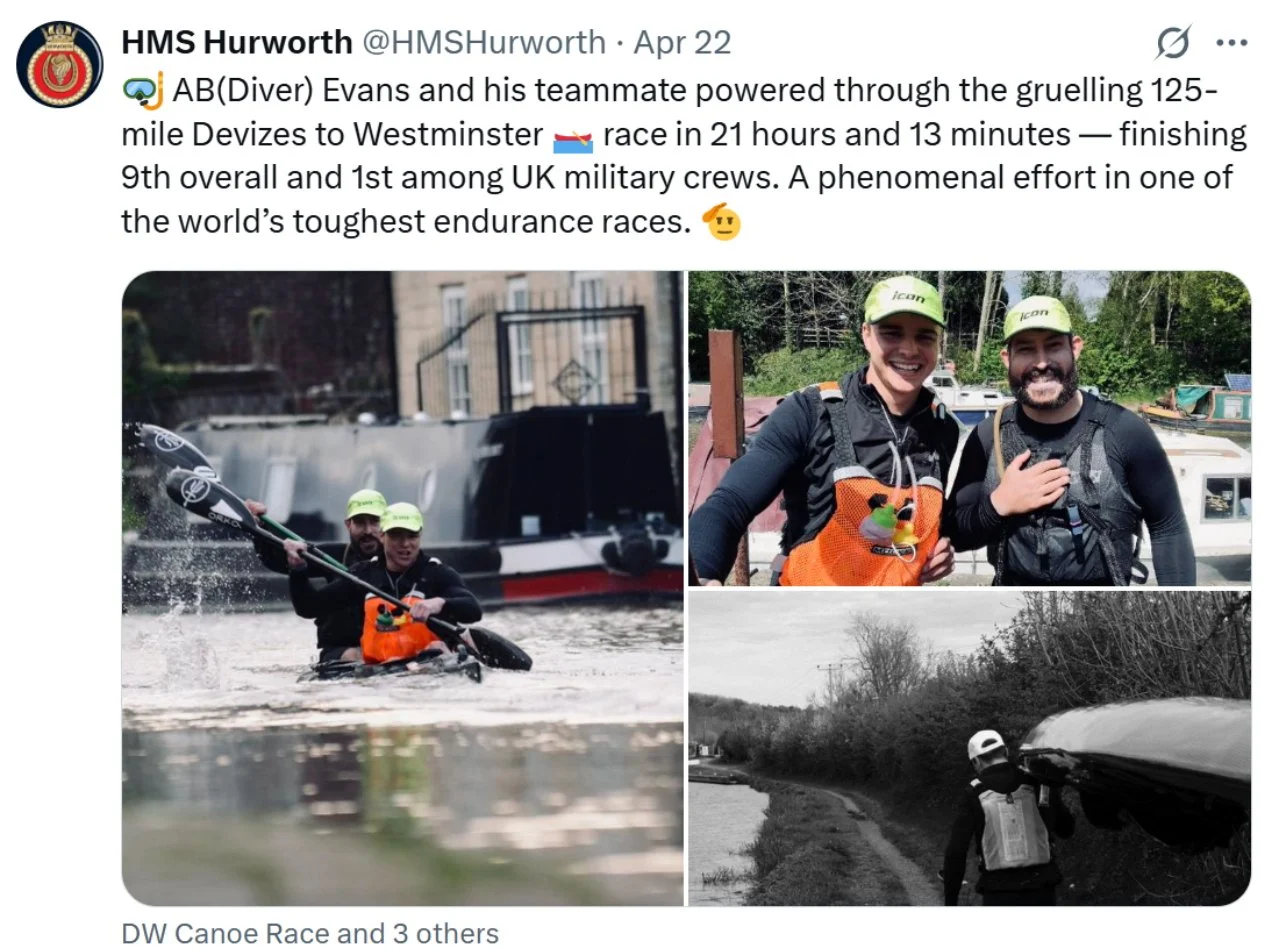Image resolution: width=1280 pixels, height=949 pixels.
Task: Open the HMS Hurworth display name profile
Action: click(237, 42)
